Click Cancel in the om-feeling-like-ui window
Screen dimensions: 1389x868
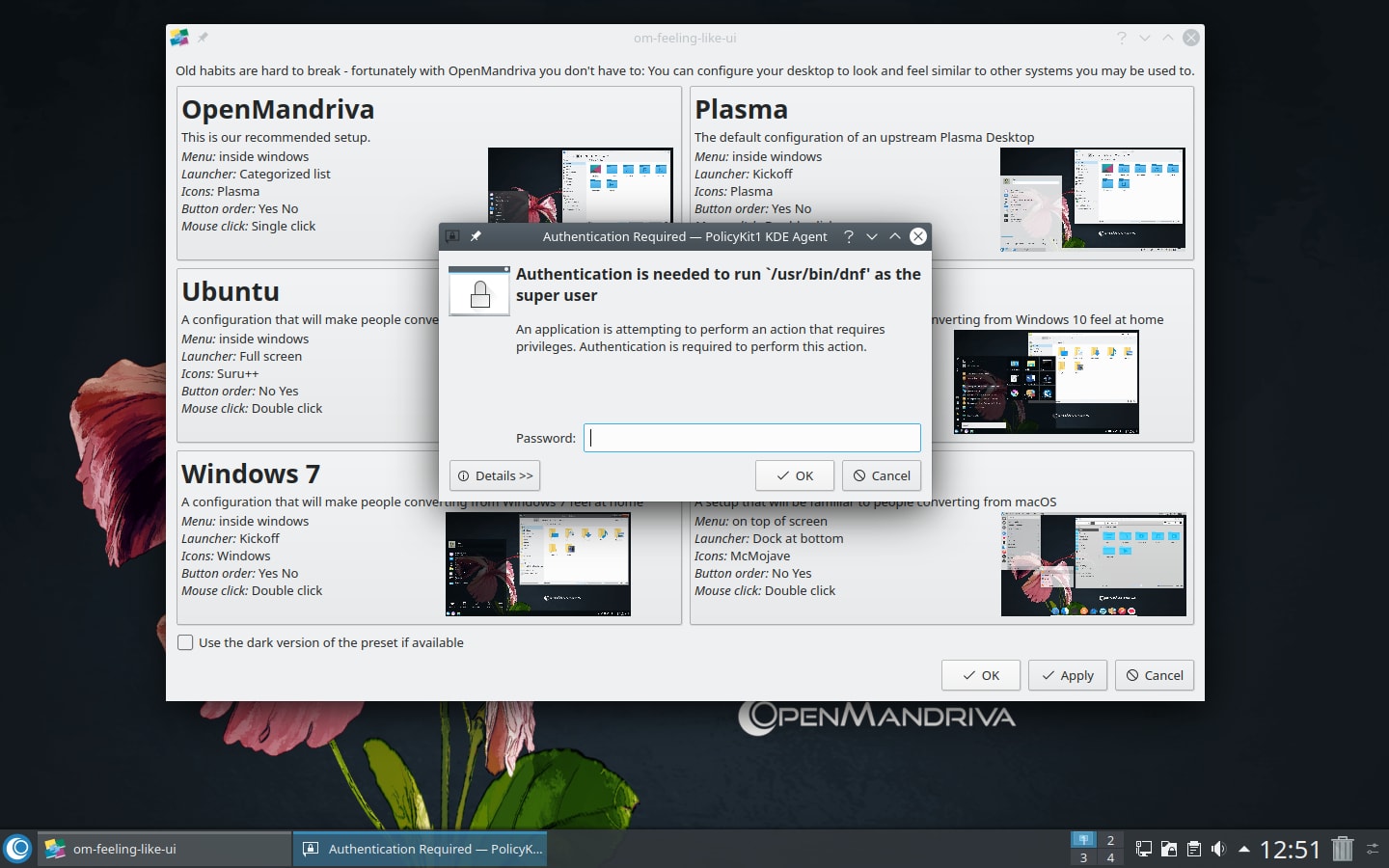(x=1155, y=675)
